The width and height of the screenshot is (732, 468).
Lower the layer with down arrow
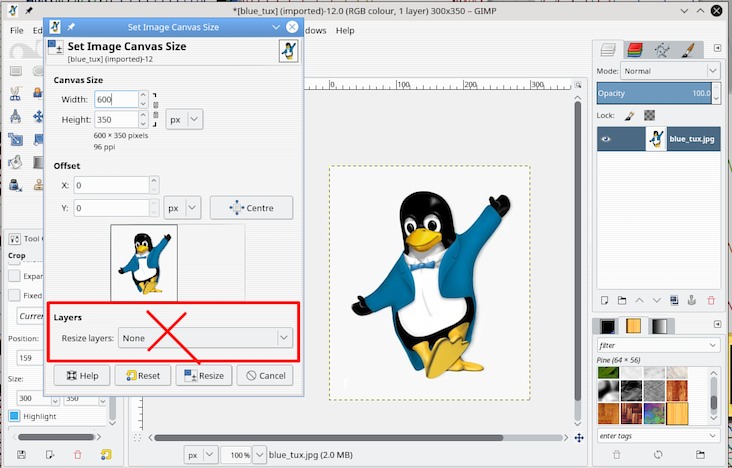(x=657, y=300)
